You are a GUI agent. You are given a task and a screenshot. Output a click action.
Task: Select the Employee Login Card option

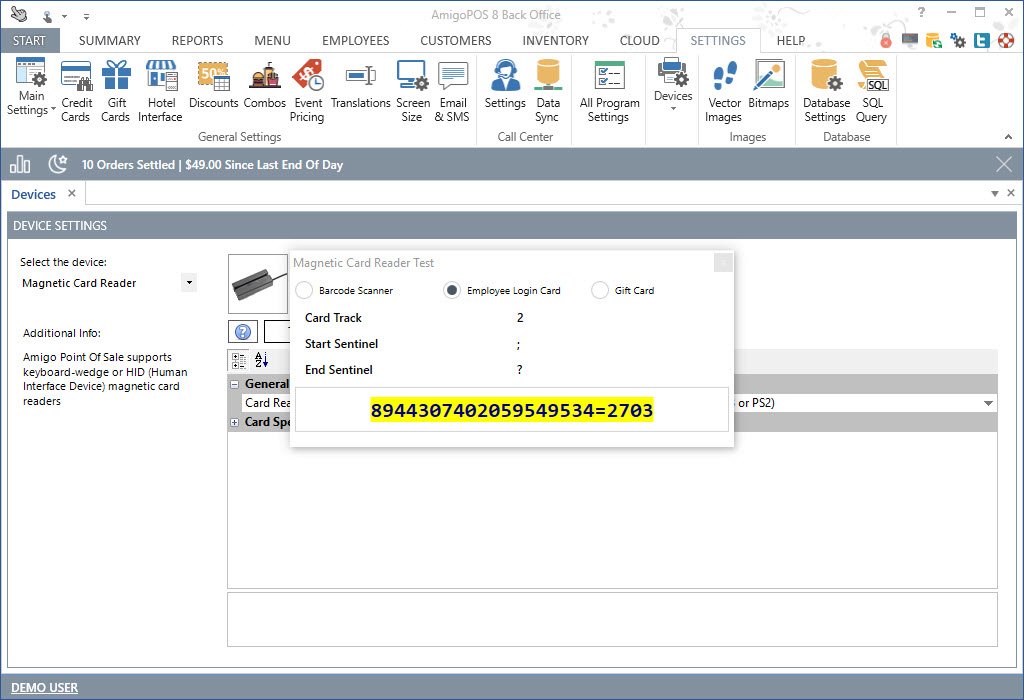452,291
